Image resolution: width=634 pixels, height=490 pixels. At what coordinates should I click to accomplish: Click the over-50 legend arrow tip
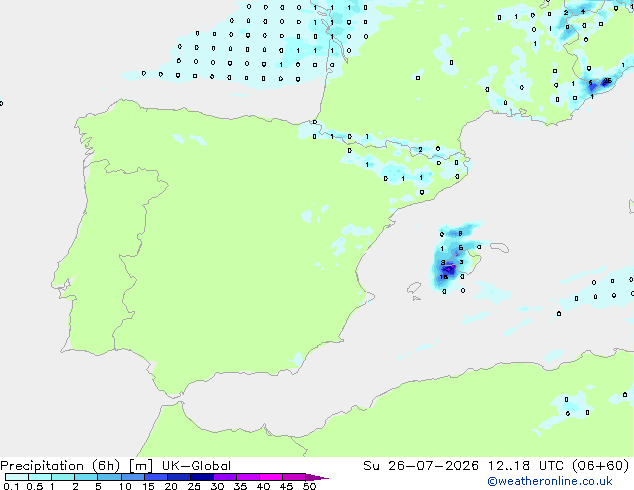pyautogui.click(x=317, y=477)
